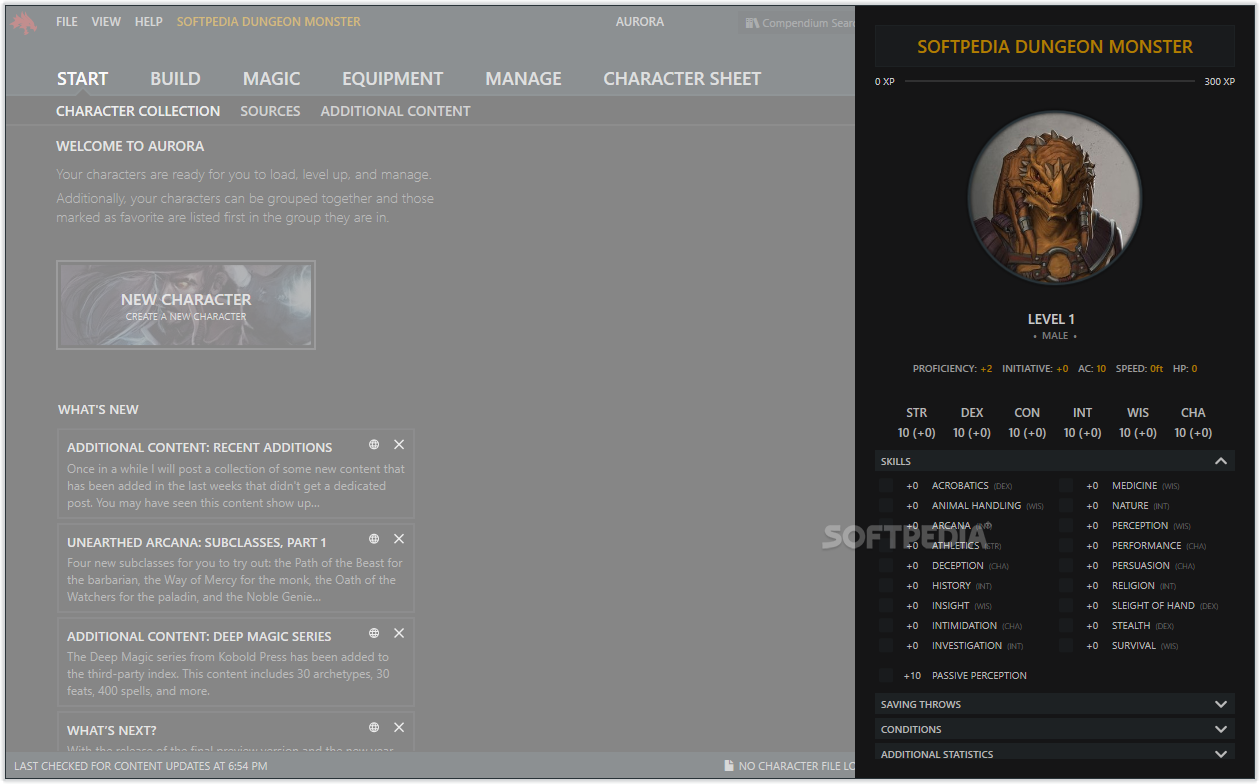Open the Character Sheet tab
This screenshot has height=784, width=1260.
682,78
